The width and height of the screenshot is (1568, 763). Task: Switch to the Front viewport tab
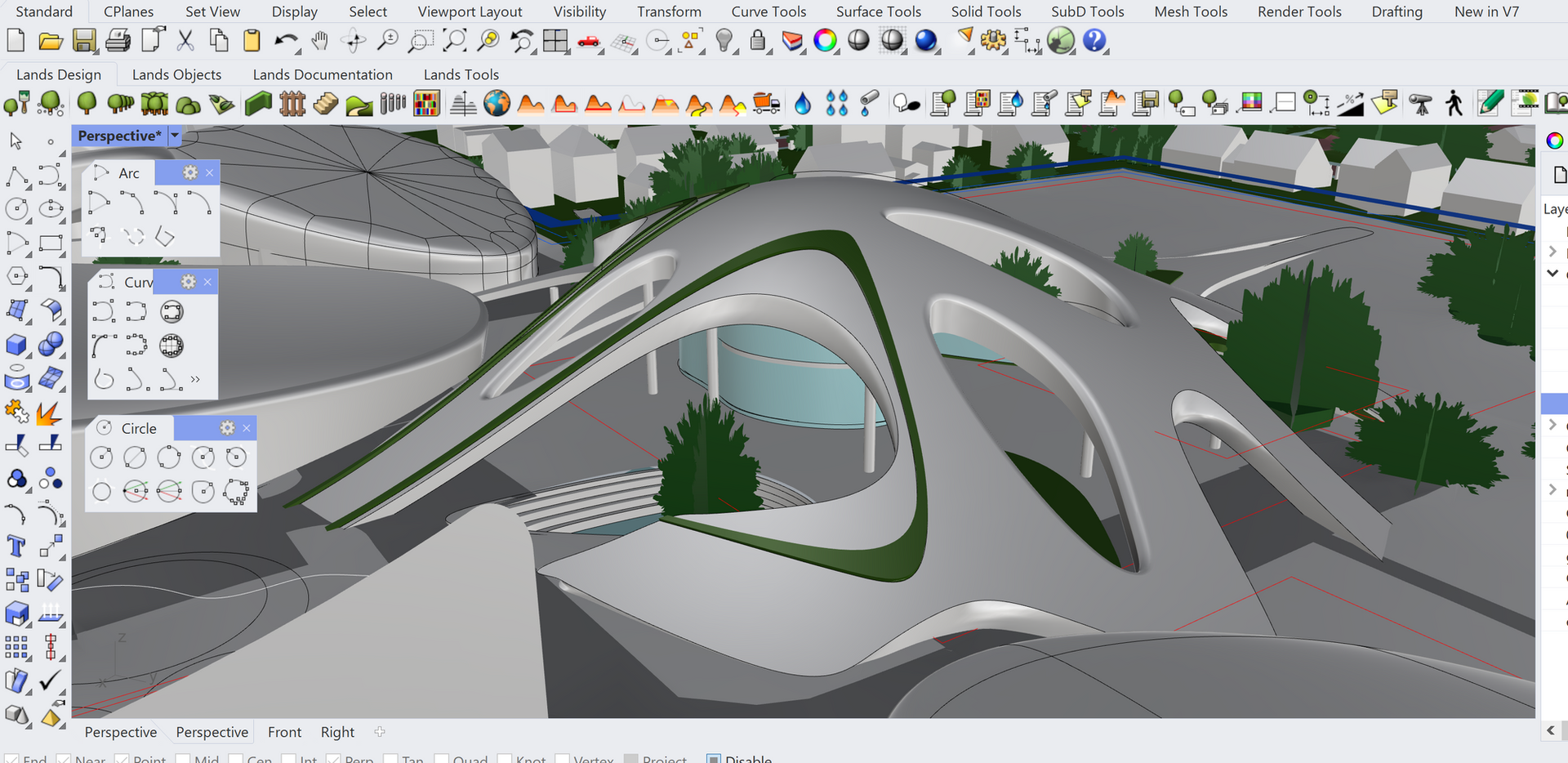click(x=284, y=732)
